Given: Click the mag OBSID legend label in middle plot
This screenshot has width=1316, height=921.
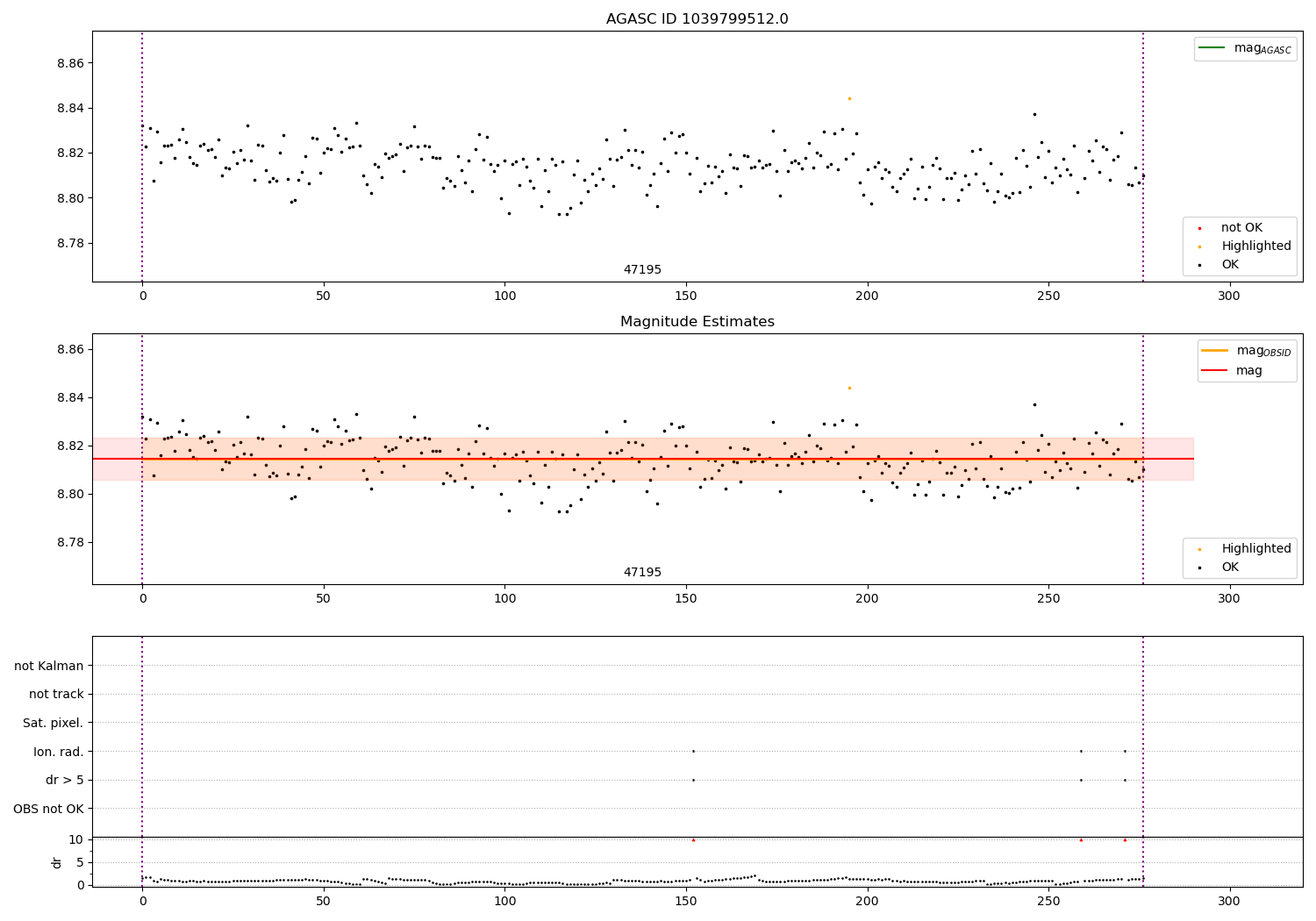Looking at the screenshot, I should coord(1264,351).
